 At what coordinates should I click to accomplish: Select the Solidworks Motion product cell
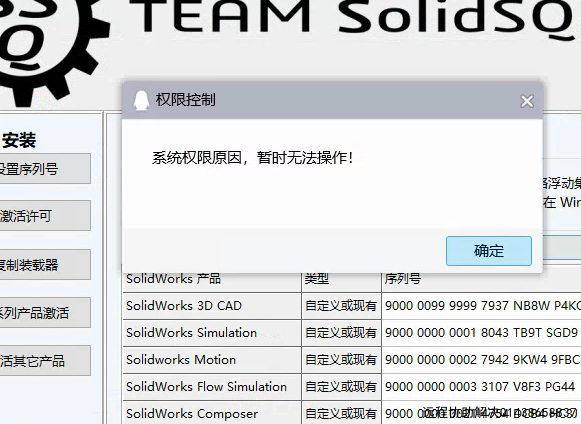point(212,360)
